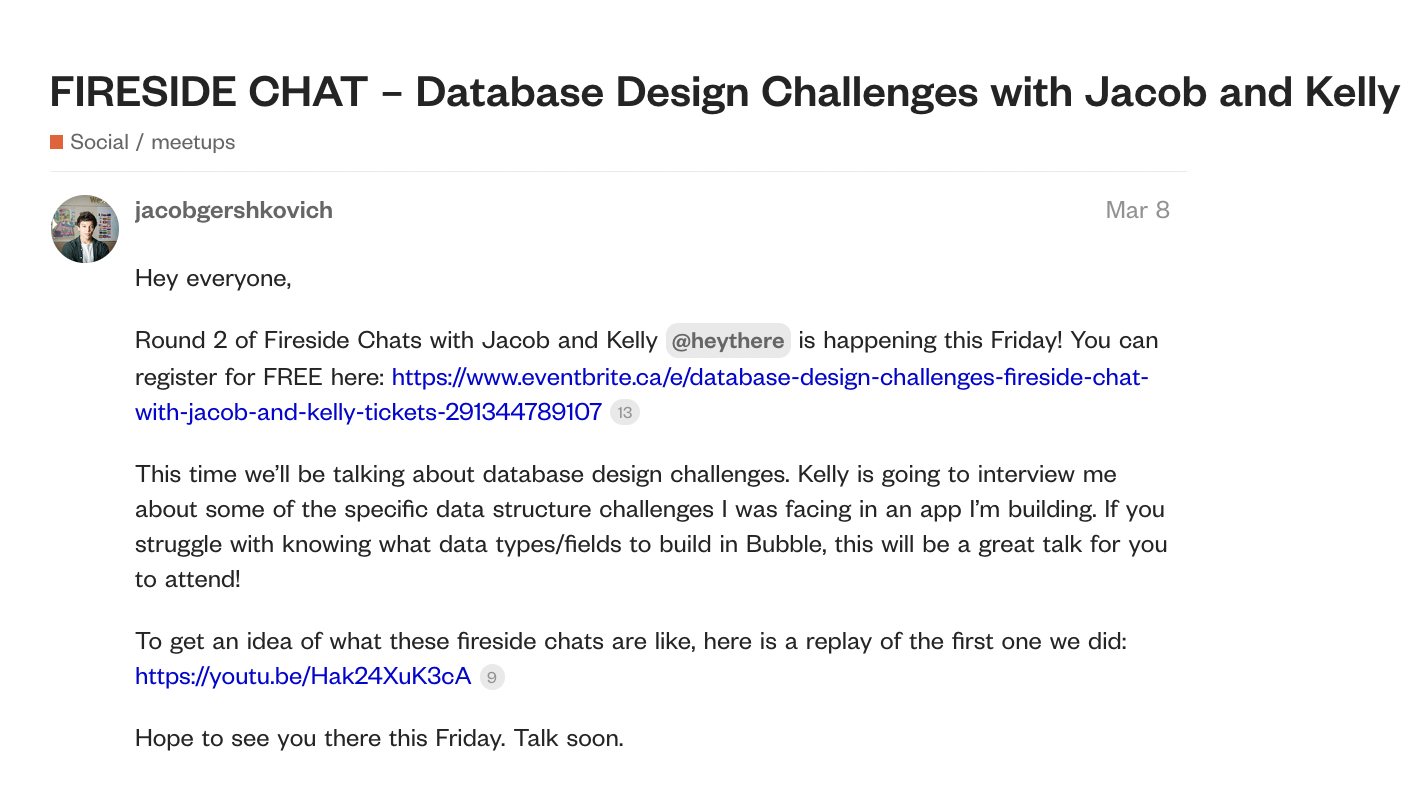Click the words "to attend!"

pyautogui.click(x=188, y=579)
